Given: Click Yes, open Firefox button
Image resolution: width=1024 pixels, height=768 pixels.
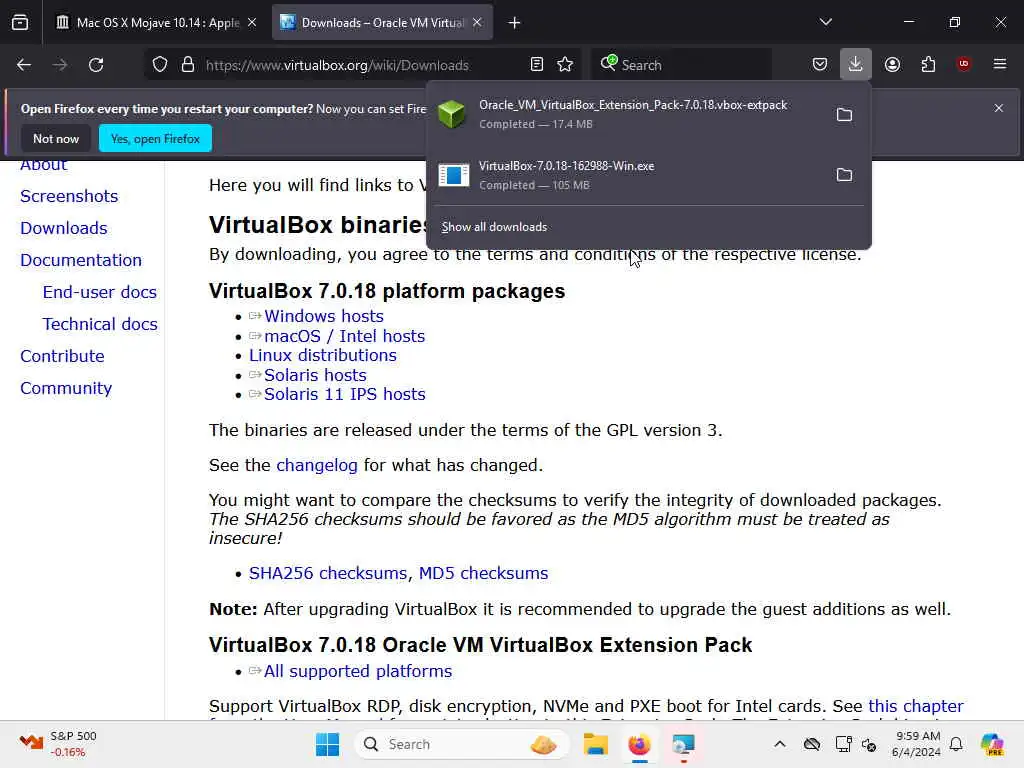Looking at the screenshot, I should [x=155, y=138].
